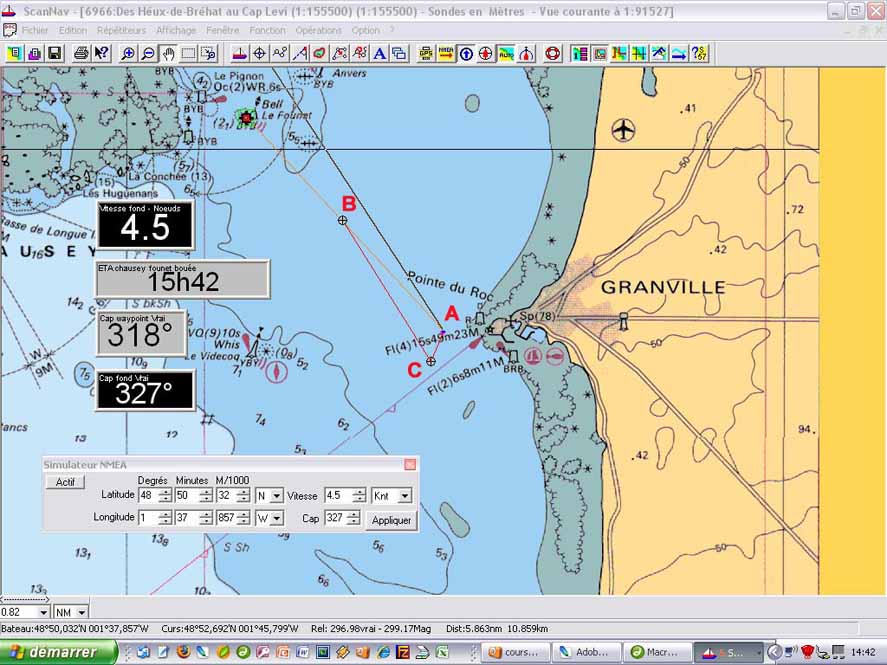Open the latitude N/S hemisphere dropdown

(x=276, y=496)
